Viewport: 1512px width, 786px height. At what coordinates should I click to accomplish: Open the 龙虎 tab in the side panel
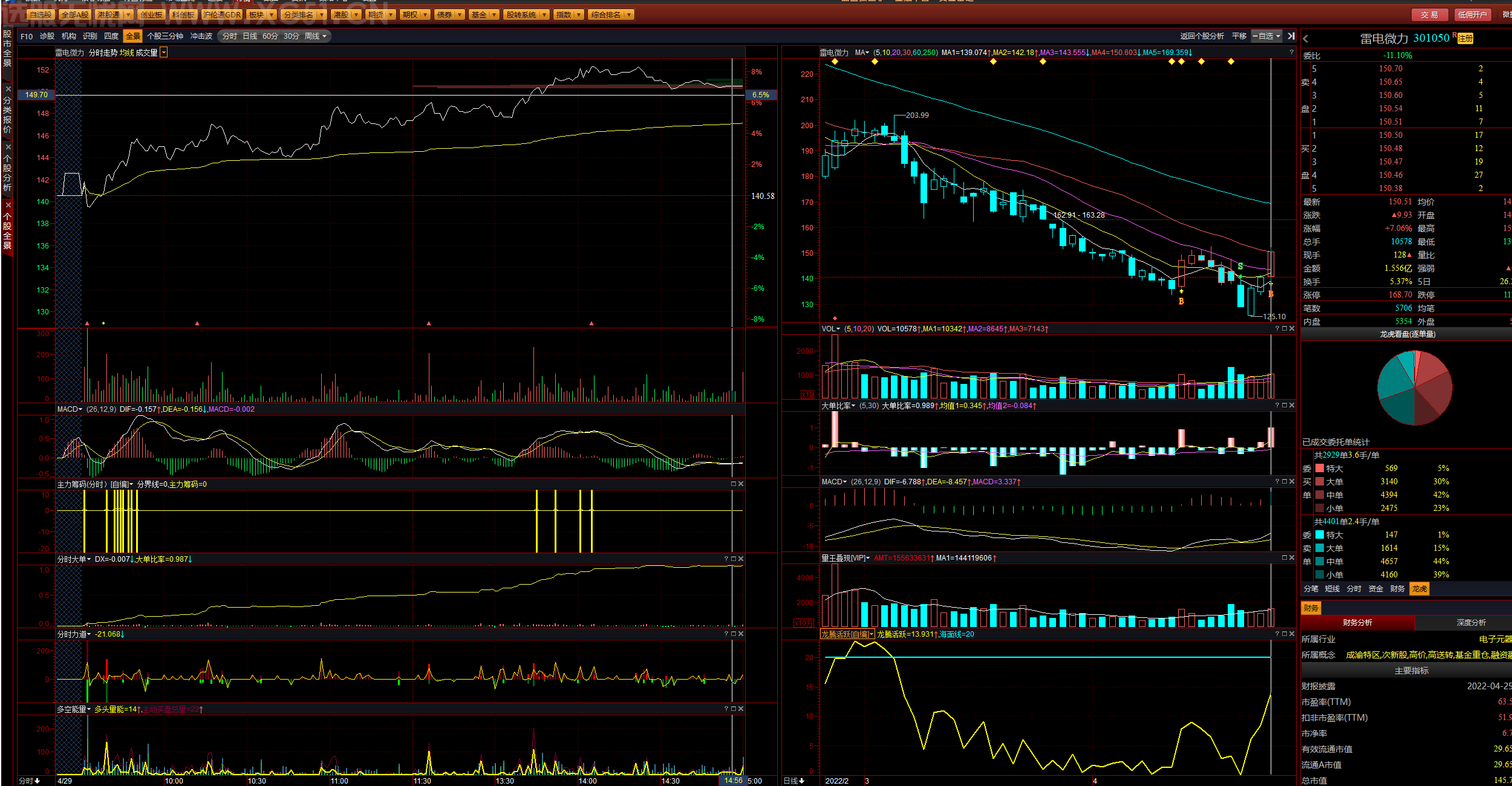click(x=1419, y=589)
